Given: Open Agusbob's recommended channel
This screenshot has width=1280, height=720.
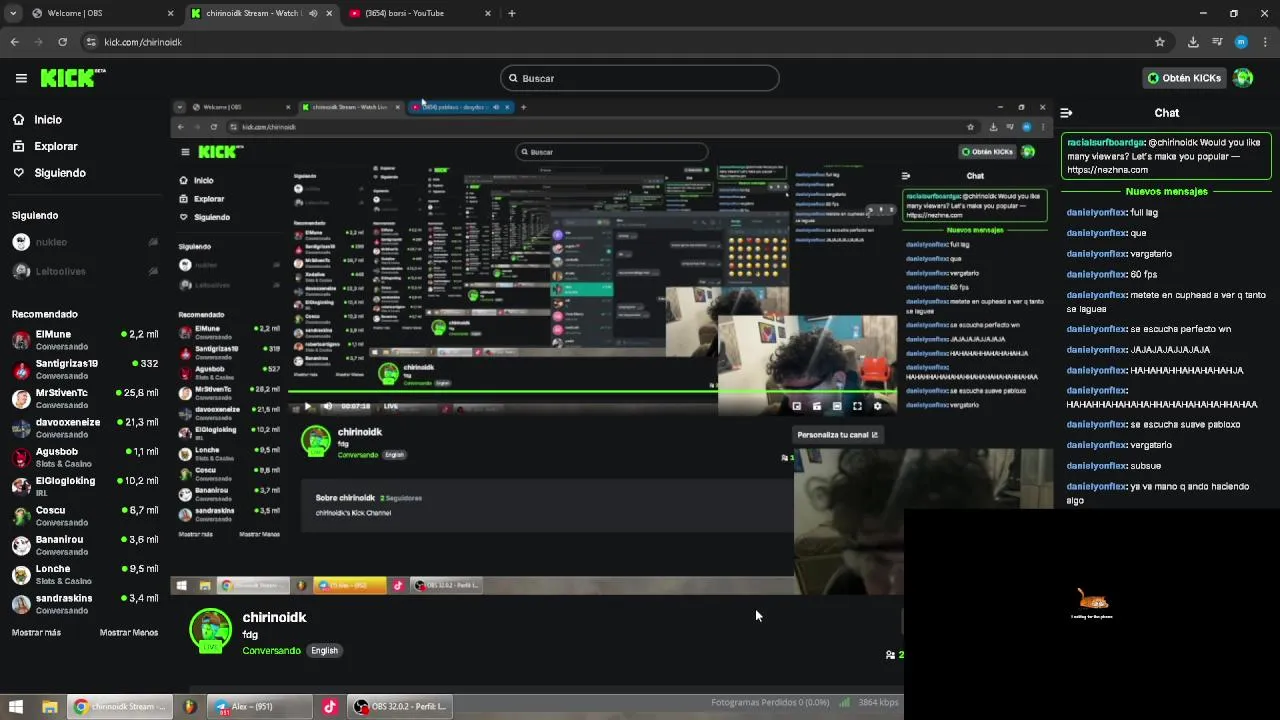Looking at the screenshot, I should click(x=85, y=457).
